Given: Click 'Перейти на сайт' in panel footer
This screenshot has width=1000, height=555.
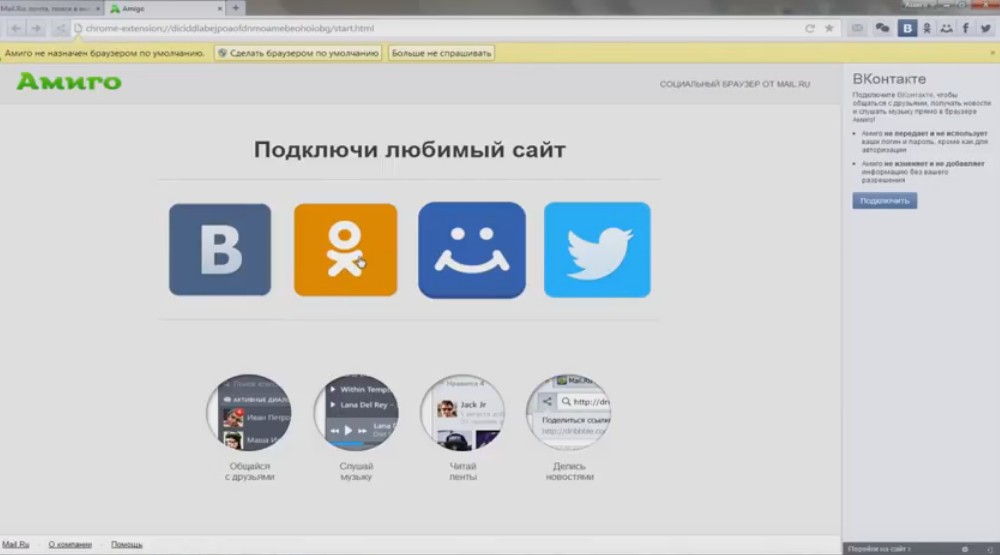Looking at the screenshot, I should pos(879,549).
